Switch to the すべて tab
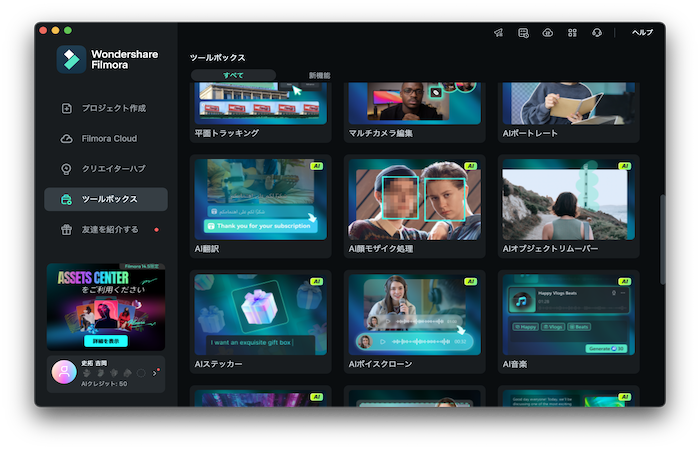 coord(233,75)
